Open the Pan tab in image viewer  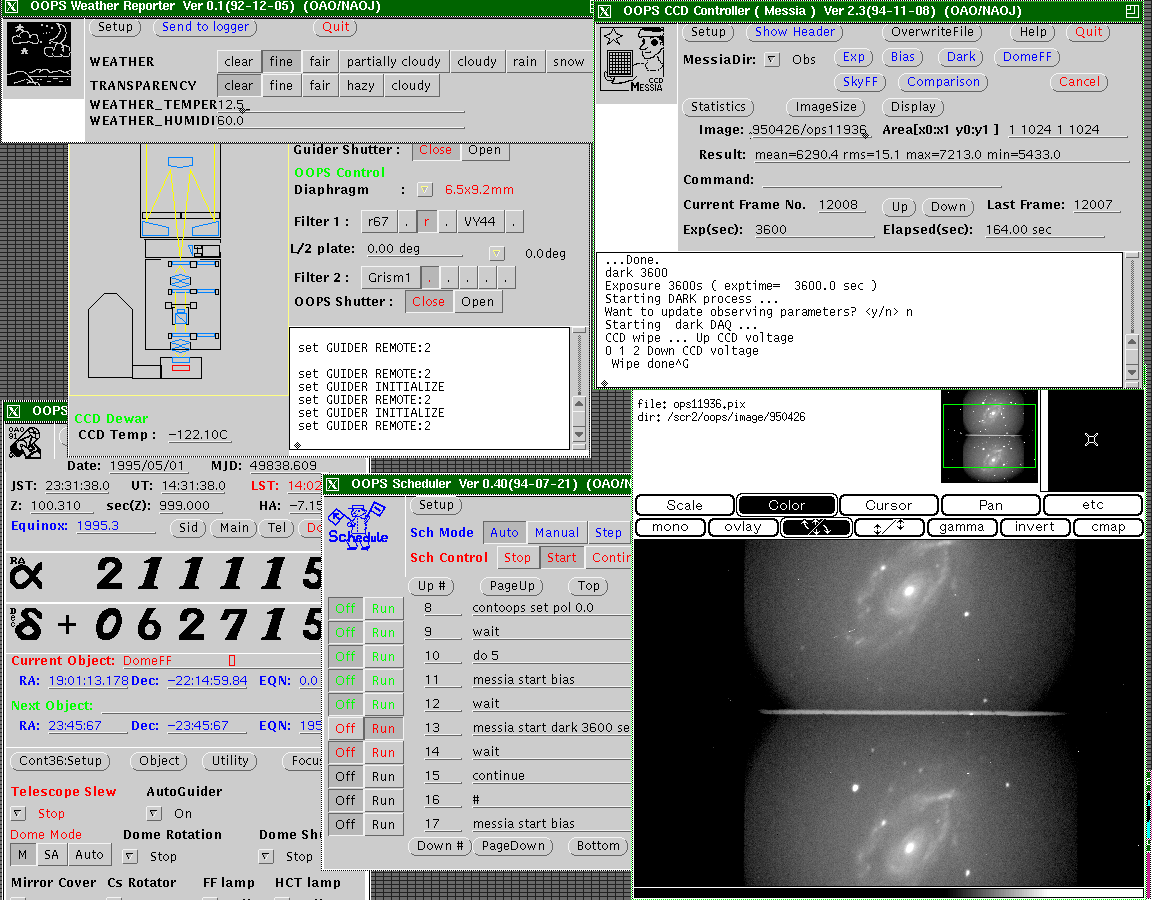(990, 505)
